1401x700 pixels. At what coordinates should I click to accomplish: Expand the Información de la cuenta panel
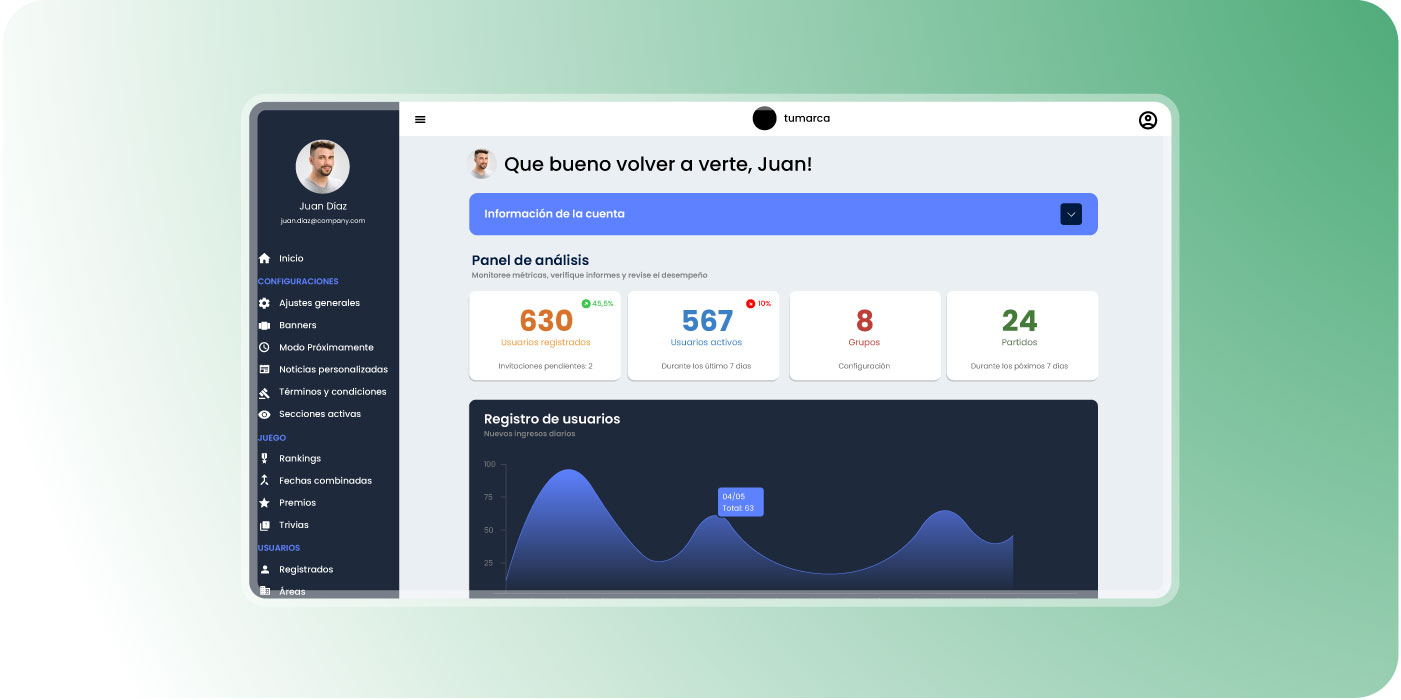pos(760,214)
